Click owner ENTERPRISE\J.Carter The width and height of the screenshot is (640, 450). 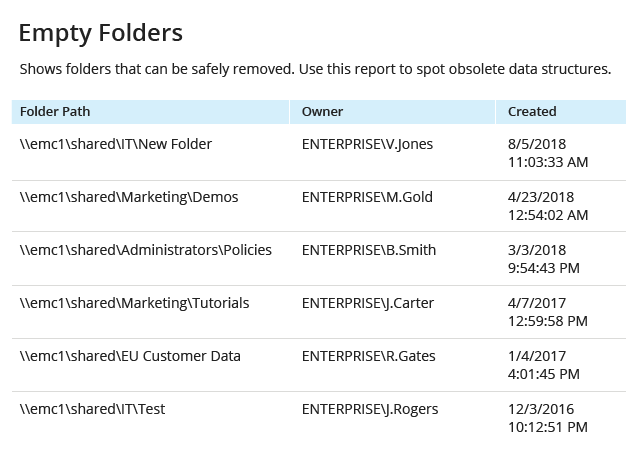pos(368,303)
